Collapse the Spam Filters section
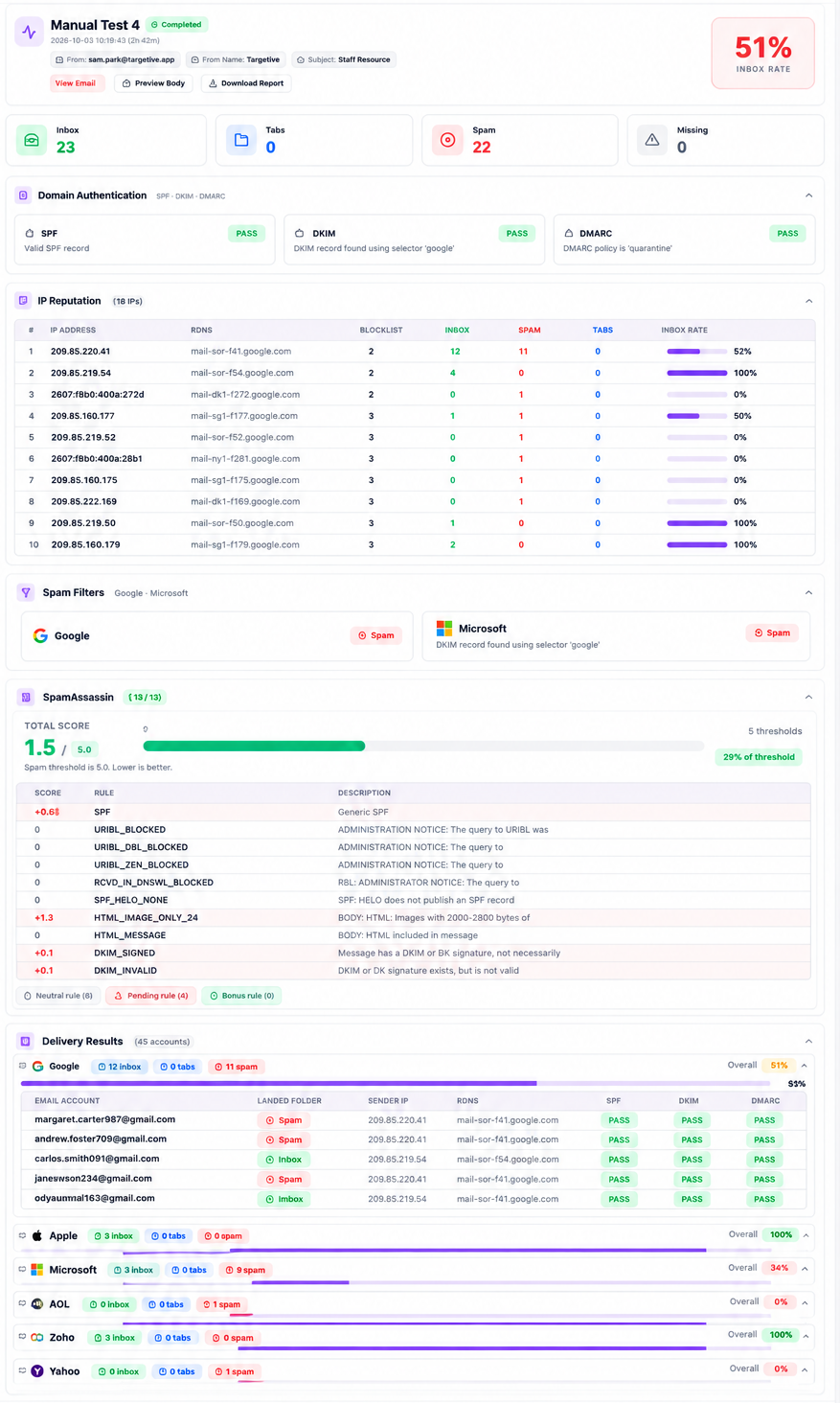 pos(808,592)
